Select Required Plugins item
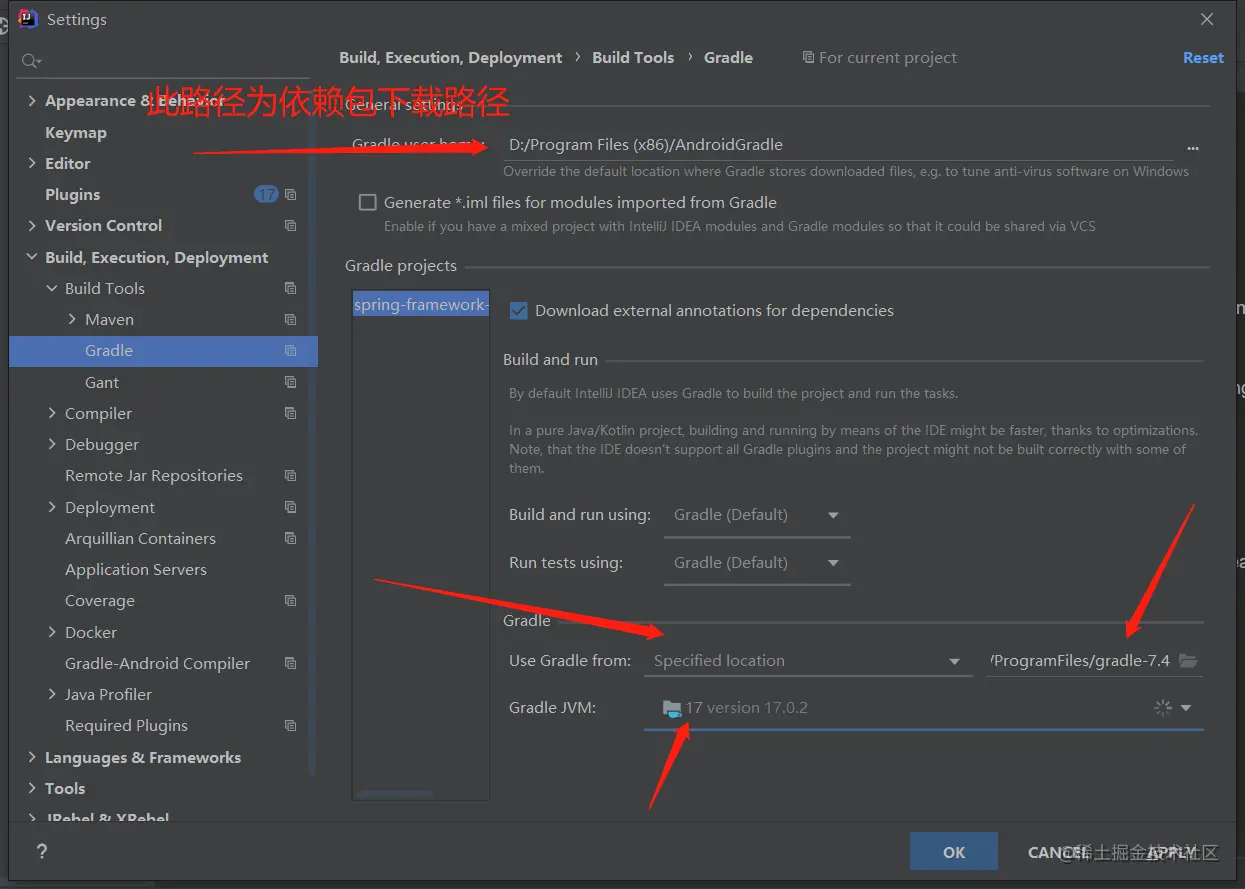This screenshot has height=889, width=1245. click(127, 726)
